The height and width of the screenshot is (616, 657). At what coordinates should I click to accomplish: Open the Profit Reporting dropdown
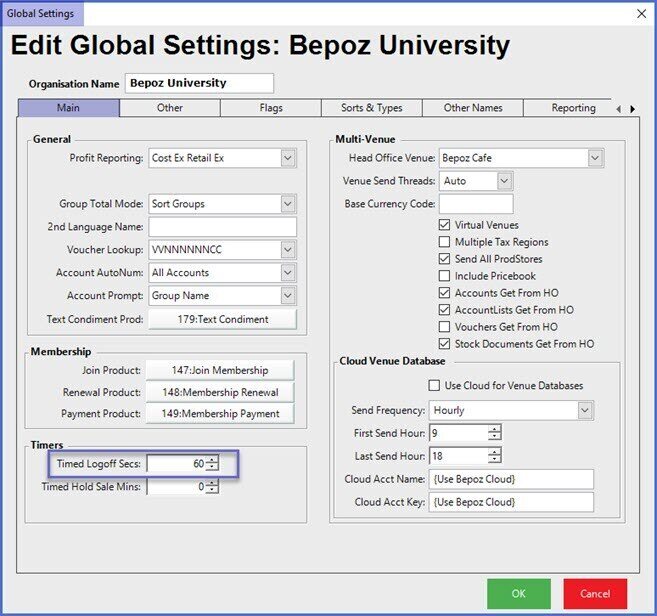pos(287,158)
